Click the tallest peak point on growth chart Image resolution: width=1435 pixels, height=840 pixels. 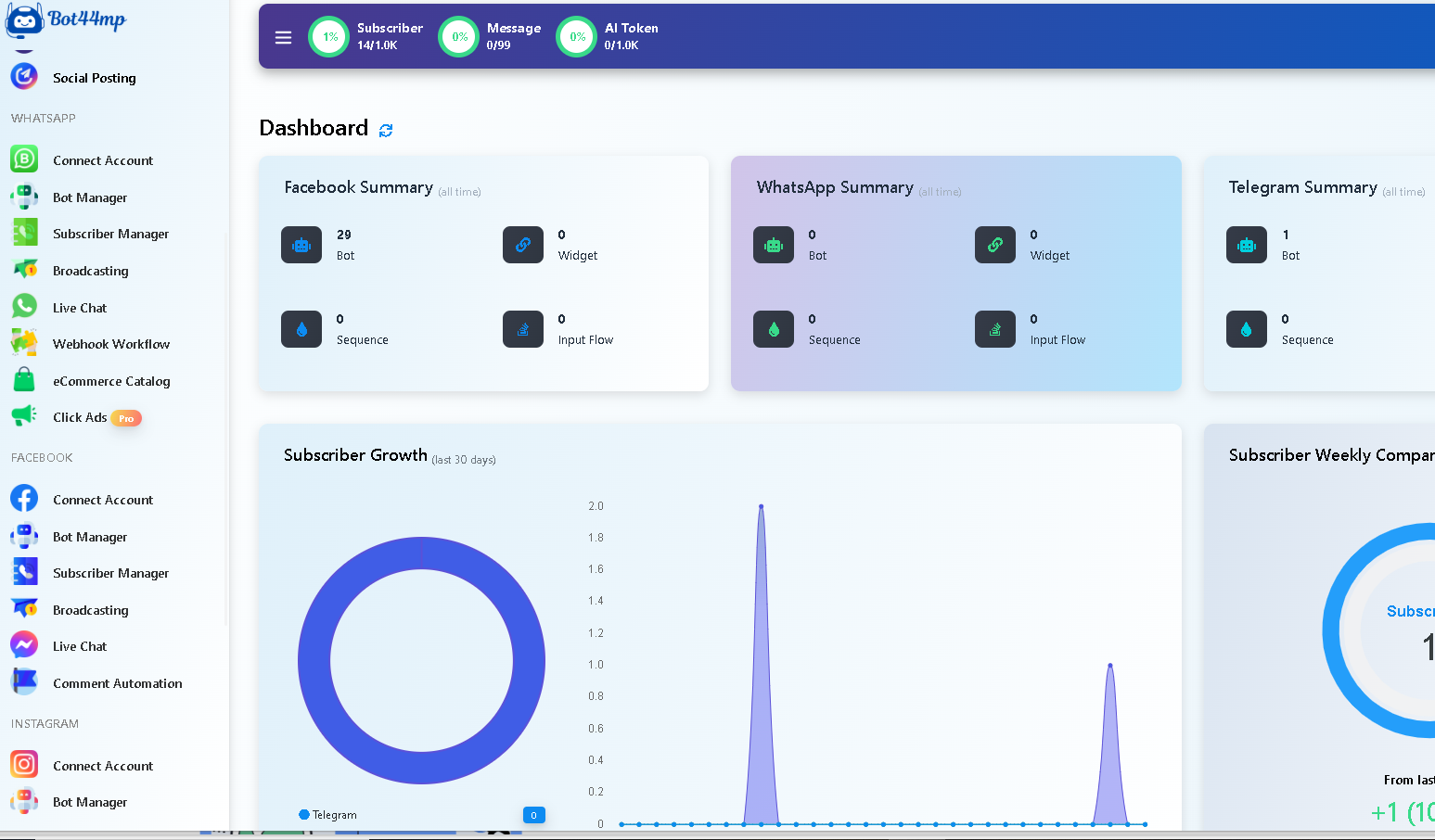762,506
